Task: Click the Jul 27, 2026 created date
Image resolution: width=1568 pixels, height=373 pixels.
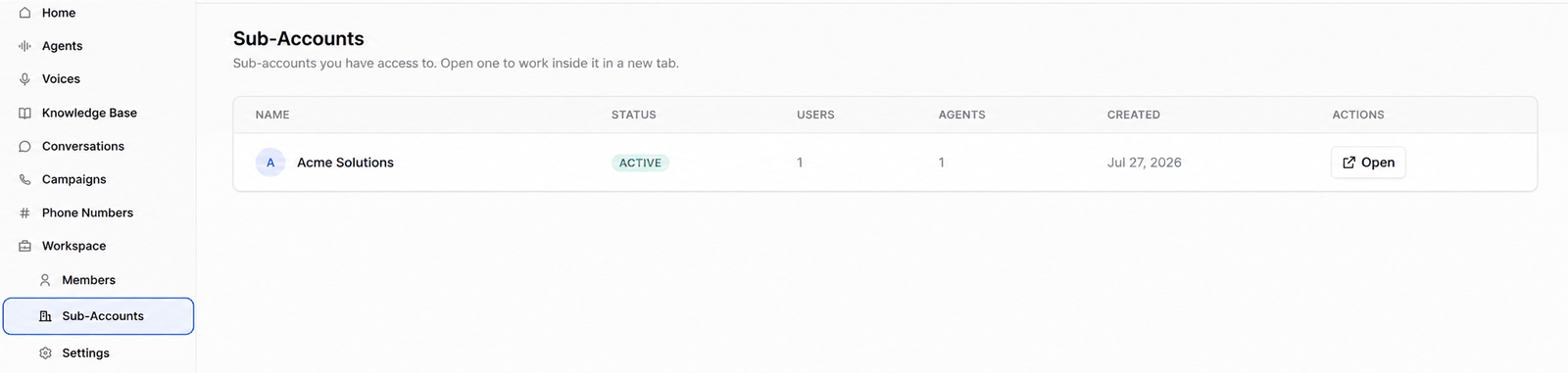Action: tap(1144, 163)
